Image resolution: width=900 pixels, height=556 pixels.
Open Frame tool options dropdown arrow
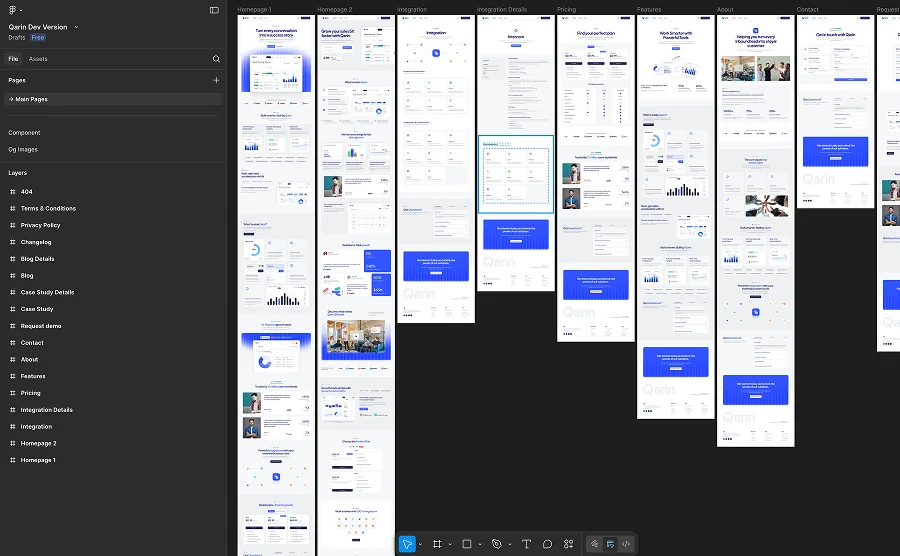450,544
